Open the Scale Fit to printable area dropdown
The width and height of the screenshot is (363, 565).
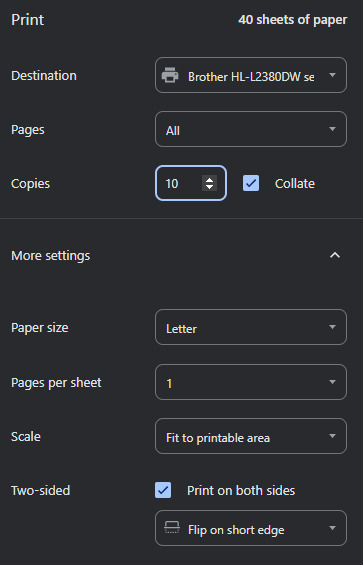251,436
